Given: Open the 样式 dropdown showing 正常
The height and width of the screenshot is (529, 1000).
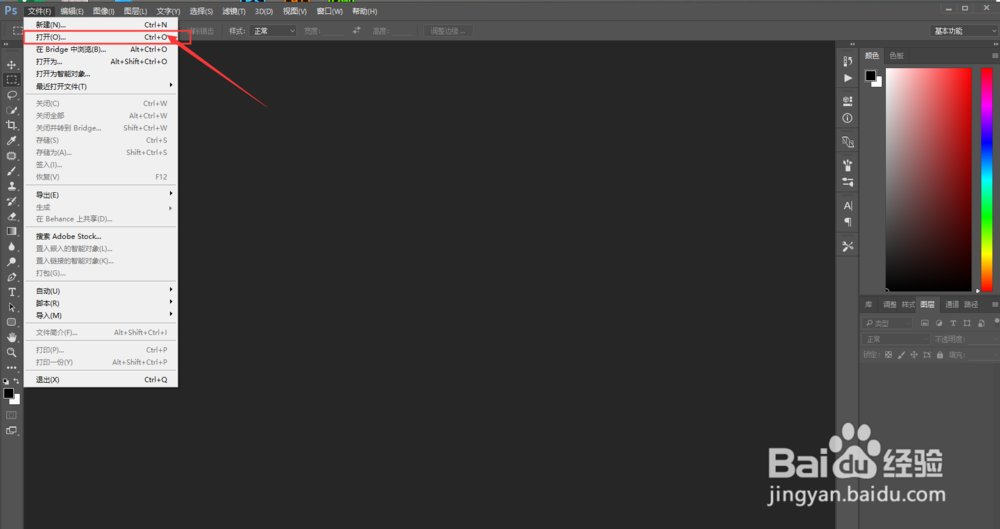Looking at the screenshot, I should pyautogui.click(x=273, y=31).
